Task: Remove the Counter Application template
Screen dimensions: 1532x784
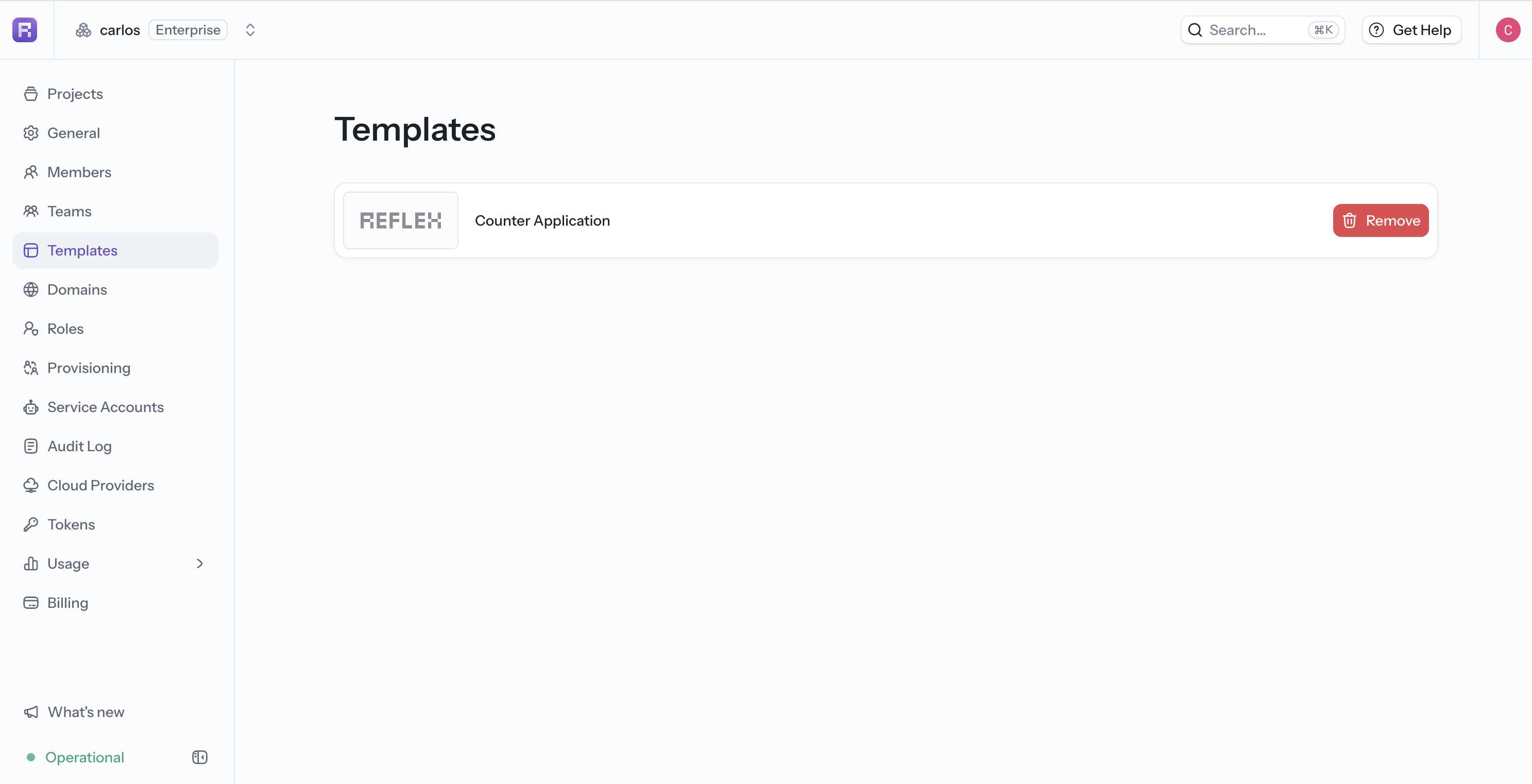Action: click(1381, 220)
